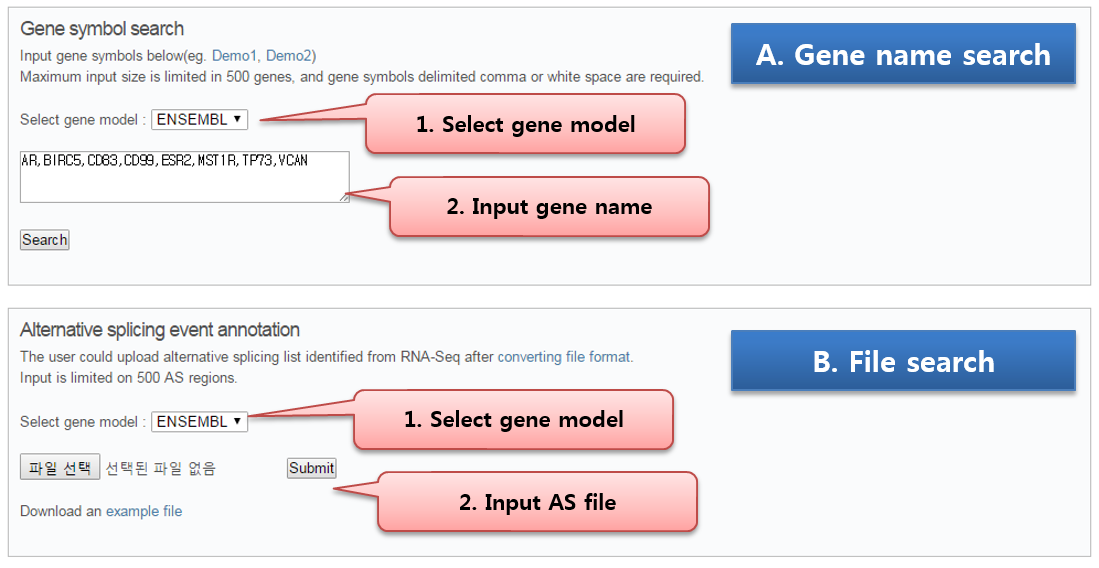Open the Demo2 example gene link
Viewport: 1099px width, 568px height.
point(290,56)
